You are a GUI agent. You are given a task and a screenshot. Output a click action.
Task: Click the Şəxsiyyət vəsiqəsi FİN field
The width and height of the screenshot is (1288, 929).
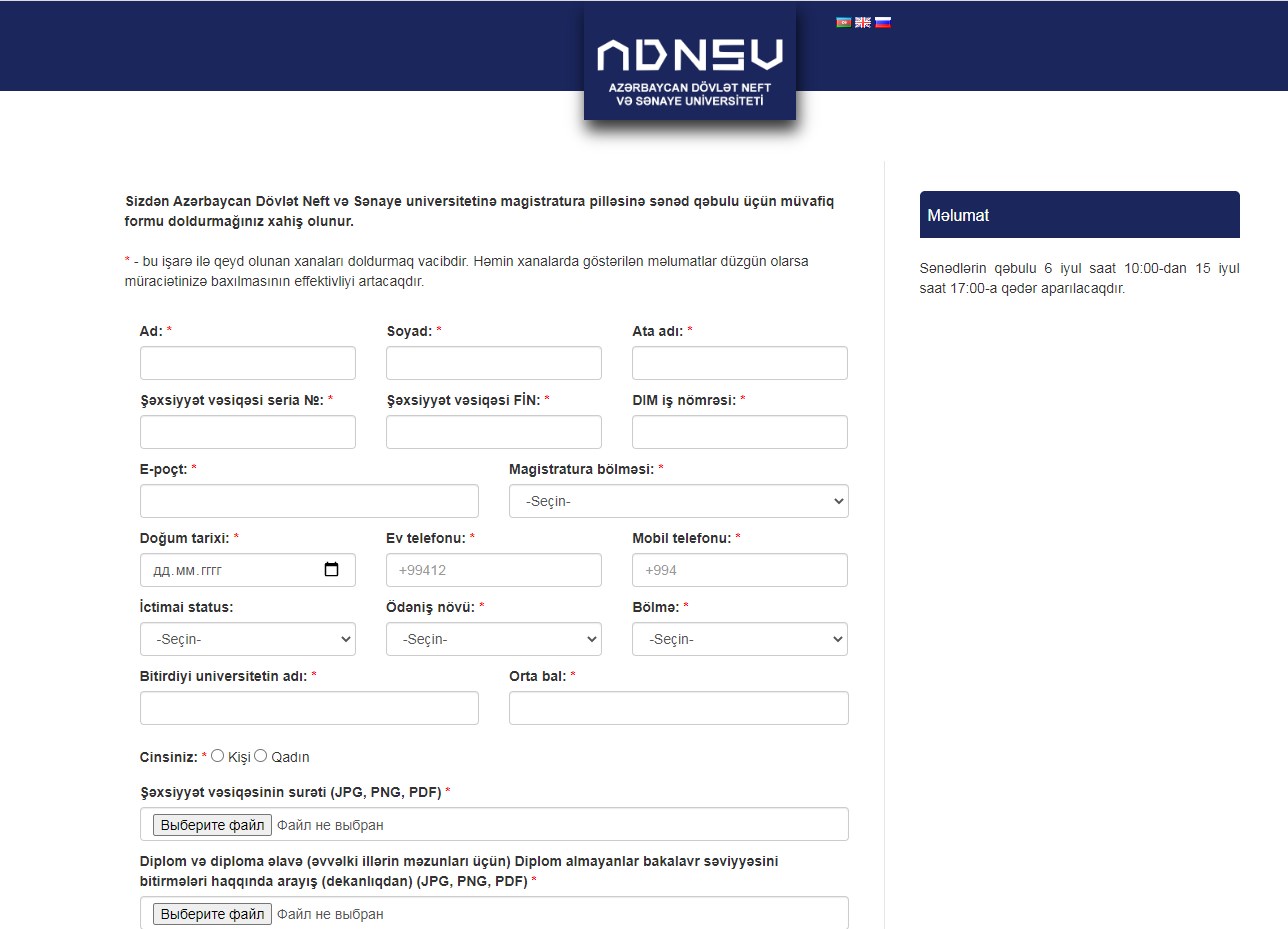(493, 432)
